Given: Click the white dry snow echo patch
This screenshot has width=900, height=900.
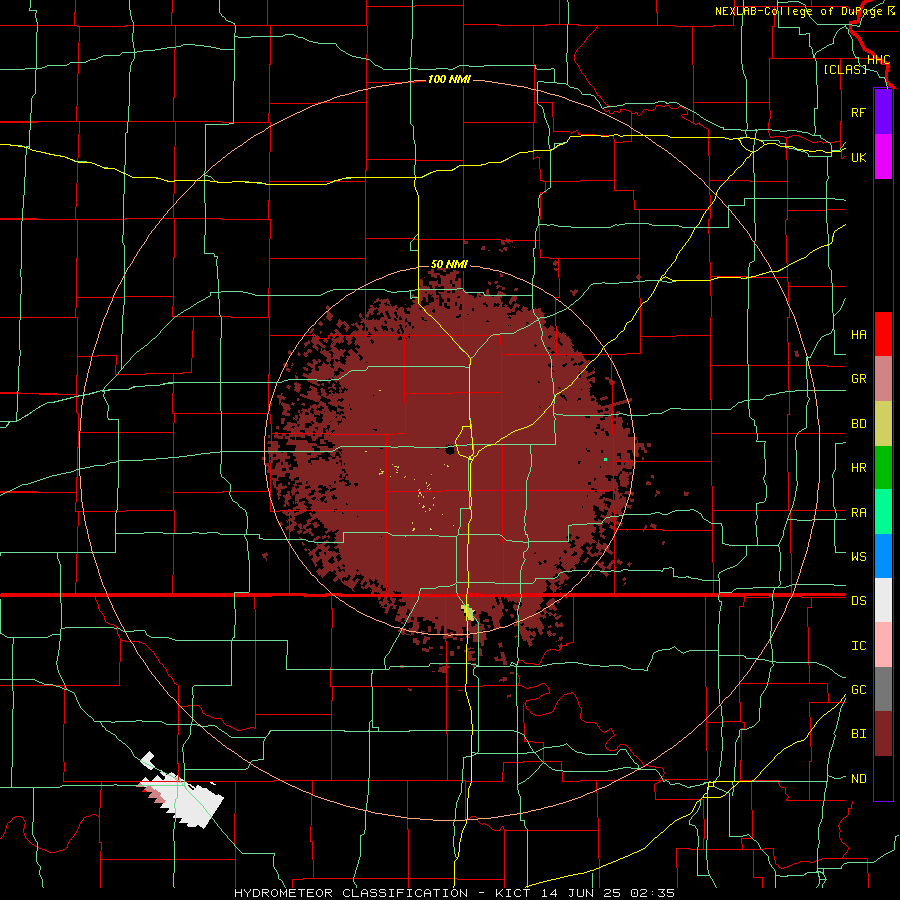Looking at the screenshot, I should [x=189, y=801].
